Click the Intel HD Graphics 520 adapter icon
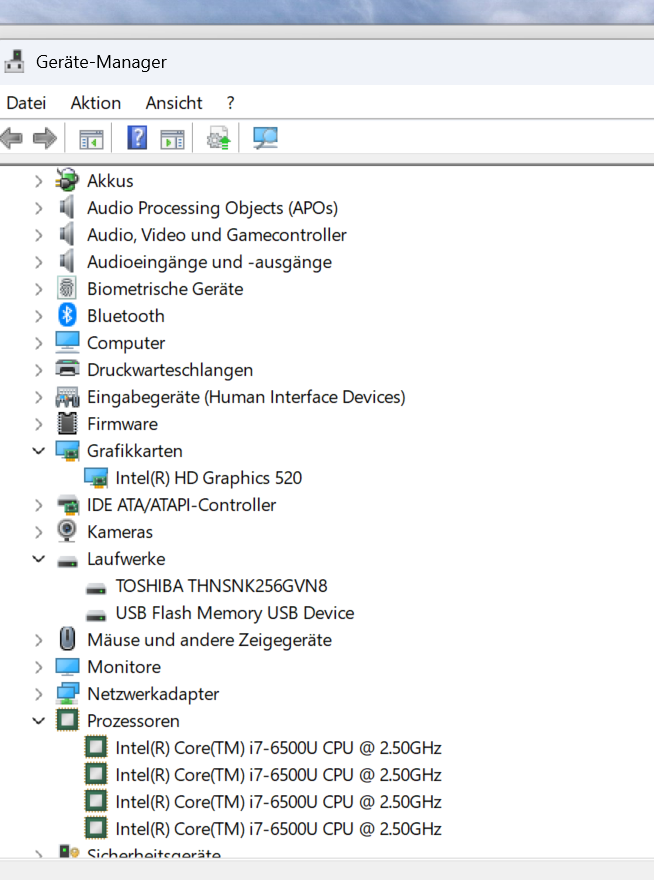Image resolution: width=654 pixels, height=880 pixels. click(x=95, y=478)
